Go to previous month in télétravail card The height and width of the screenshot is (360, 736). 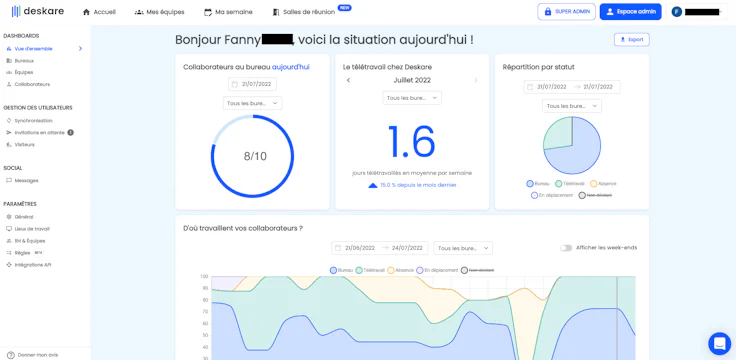coord(348,80)
